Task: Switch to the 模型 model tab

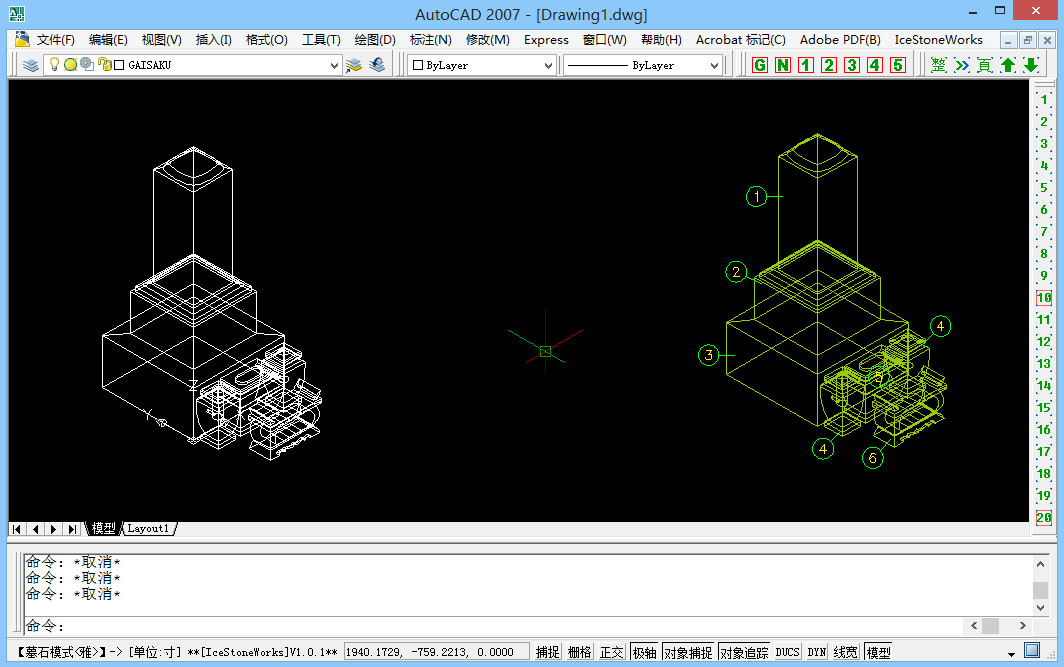Action: pos(103,528)
